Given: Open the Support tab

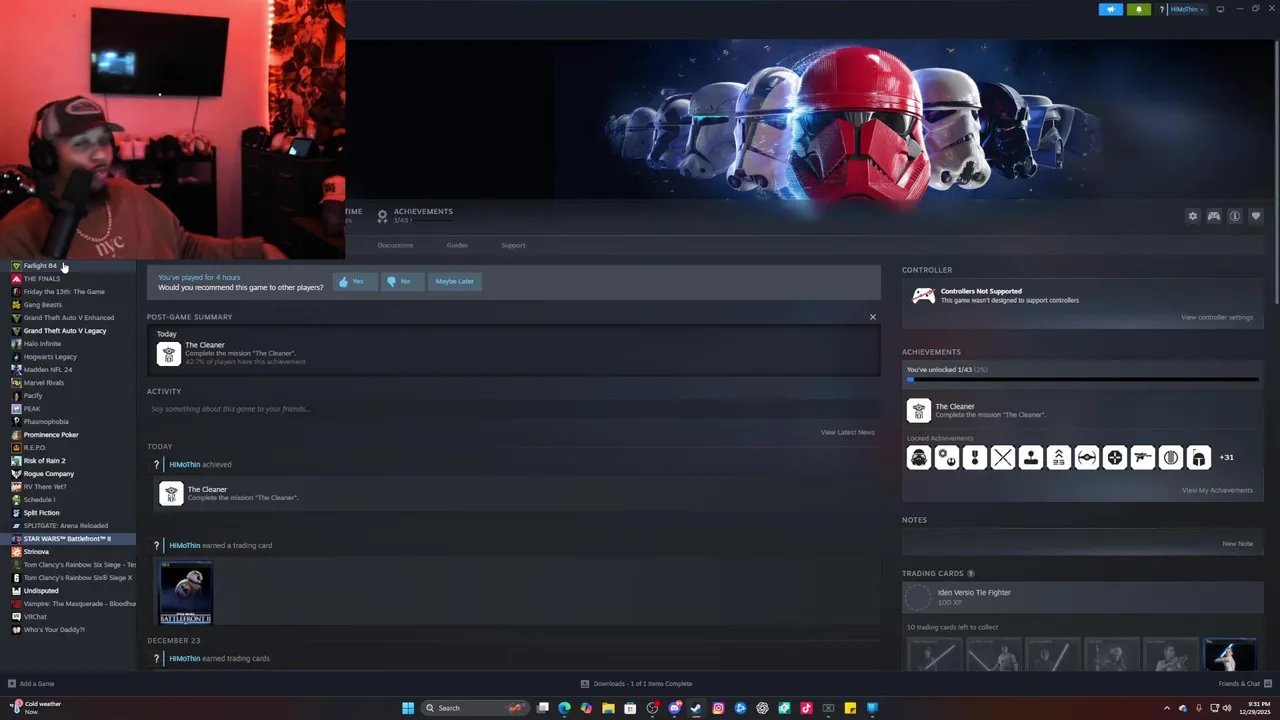Looking at the screenshot, I should click(x=513, y=245).
